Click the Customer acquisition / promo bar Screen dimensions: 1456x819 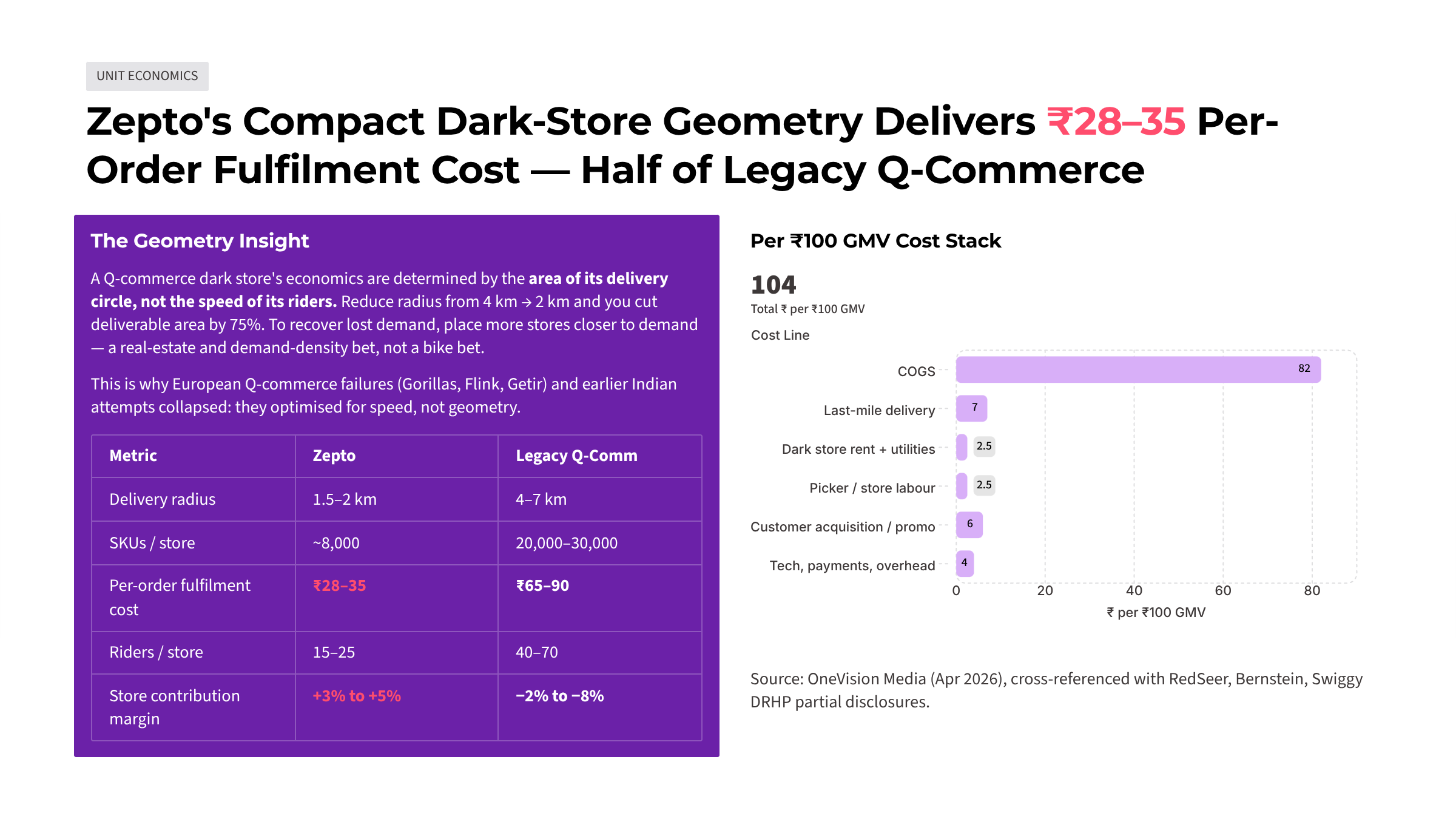pyautogui.click(x=969, y=525)
